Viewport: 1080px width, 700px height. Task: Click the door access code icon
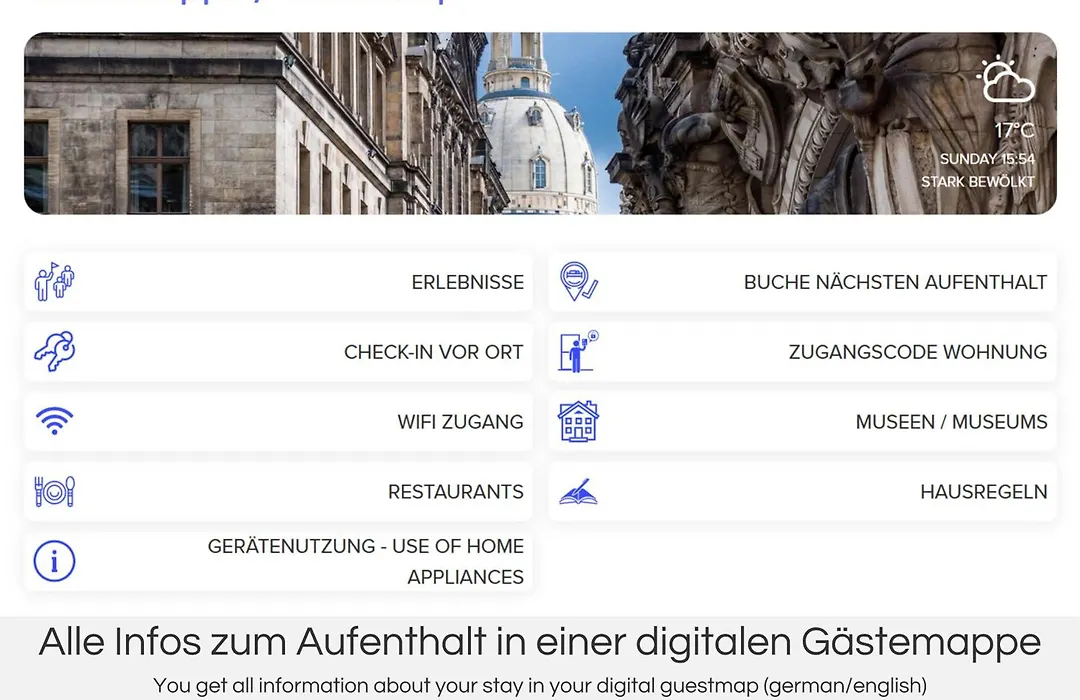(x=579, y=351)
